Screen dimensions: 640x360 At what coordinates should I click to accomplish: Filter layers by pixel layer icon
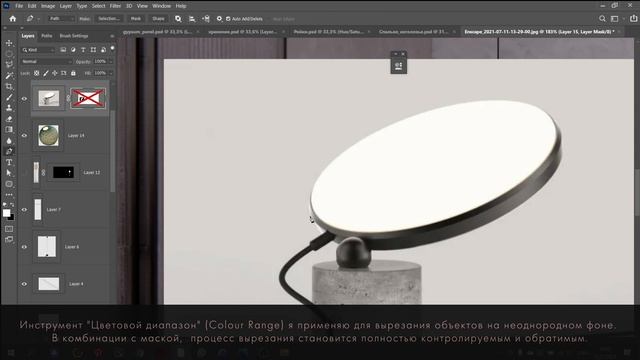pyautogui.click(x=63, y=50)
